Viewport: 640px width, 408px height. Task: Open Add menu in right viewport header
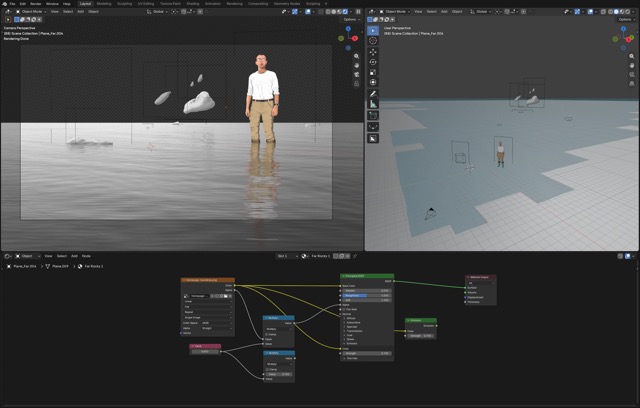(x=444, y=11)
